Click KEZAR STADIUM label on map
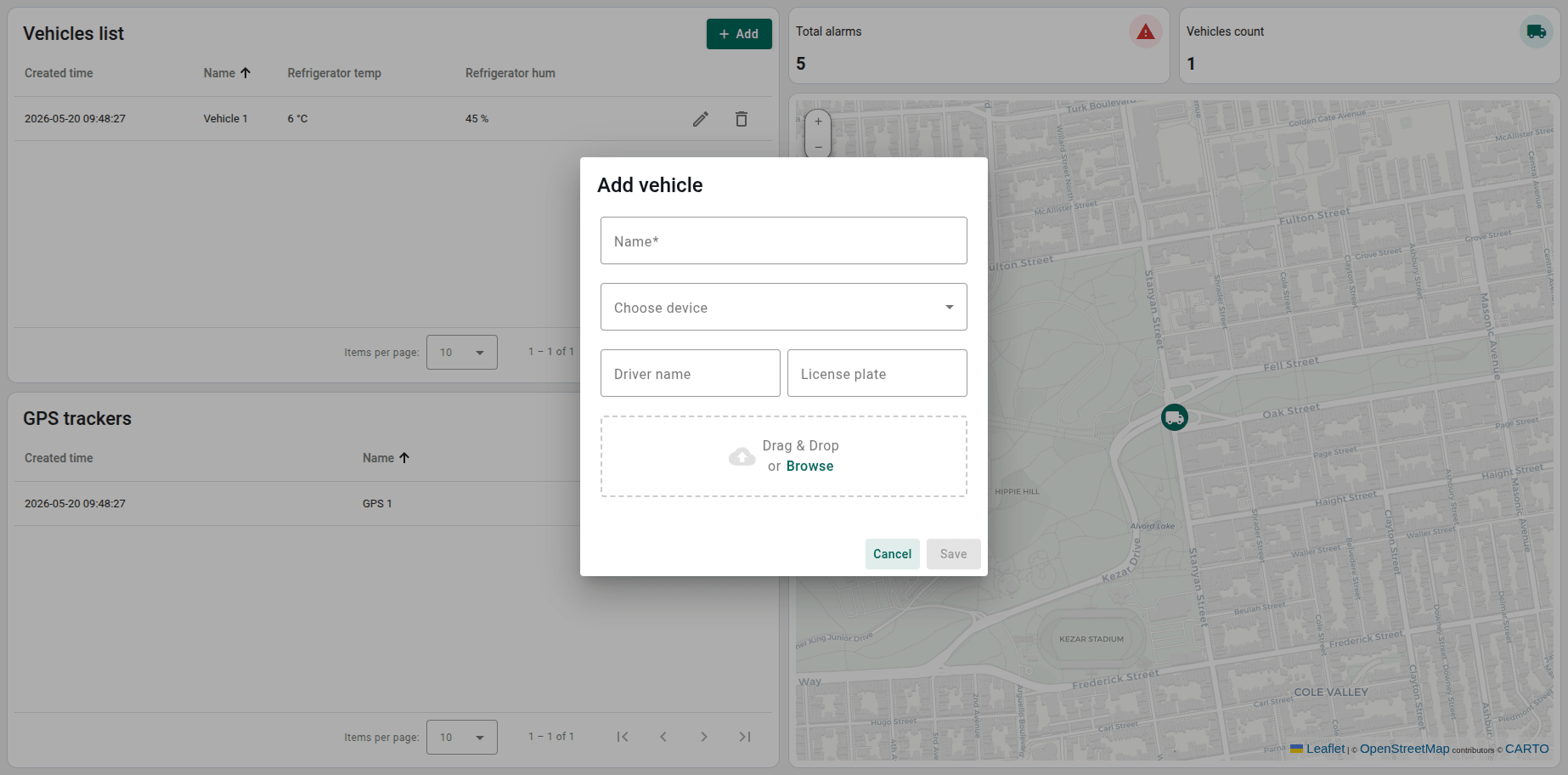 coord(1091,639)
